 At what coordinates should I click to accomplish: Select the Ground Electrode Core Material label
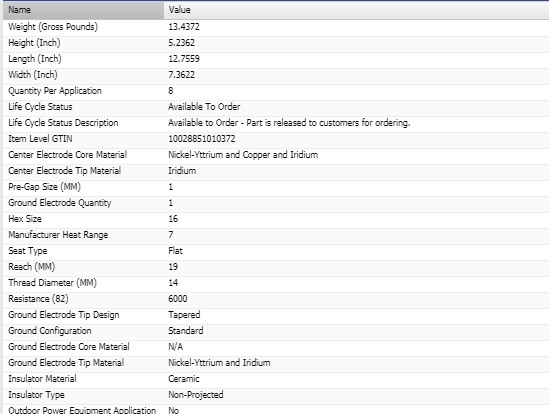pyautogui.click(x=69, y=347)
